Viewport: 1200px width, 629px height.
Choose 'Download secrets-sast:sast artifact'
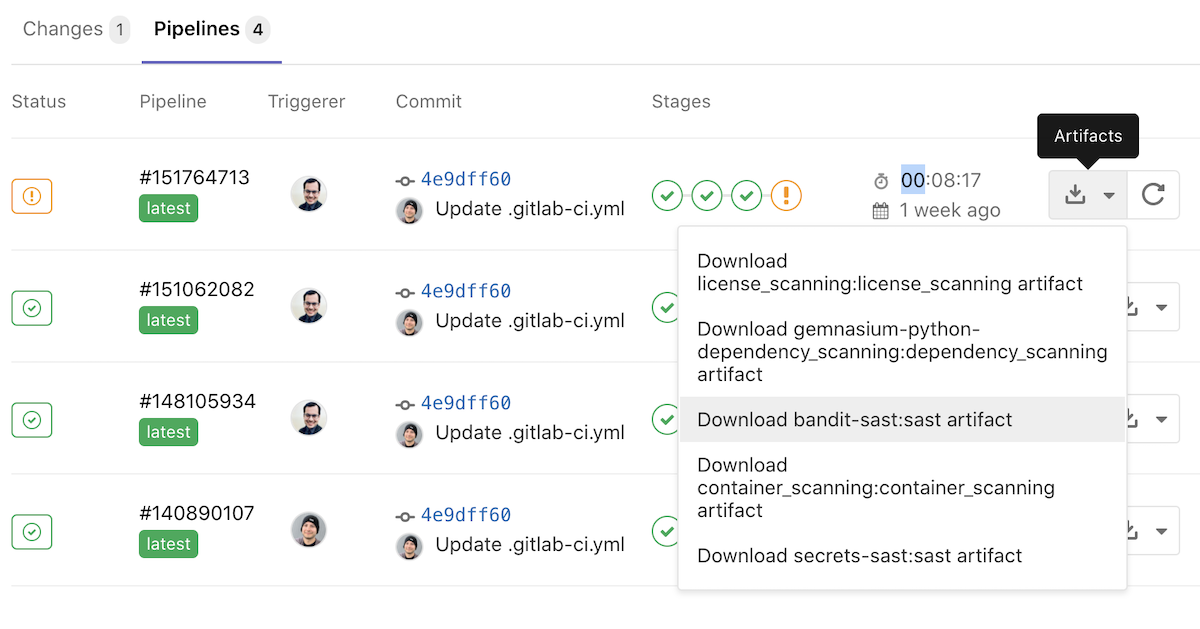pos(859,555)
